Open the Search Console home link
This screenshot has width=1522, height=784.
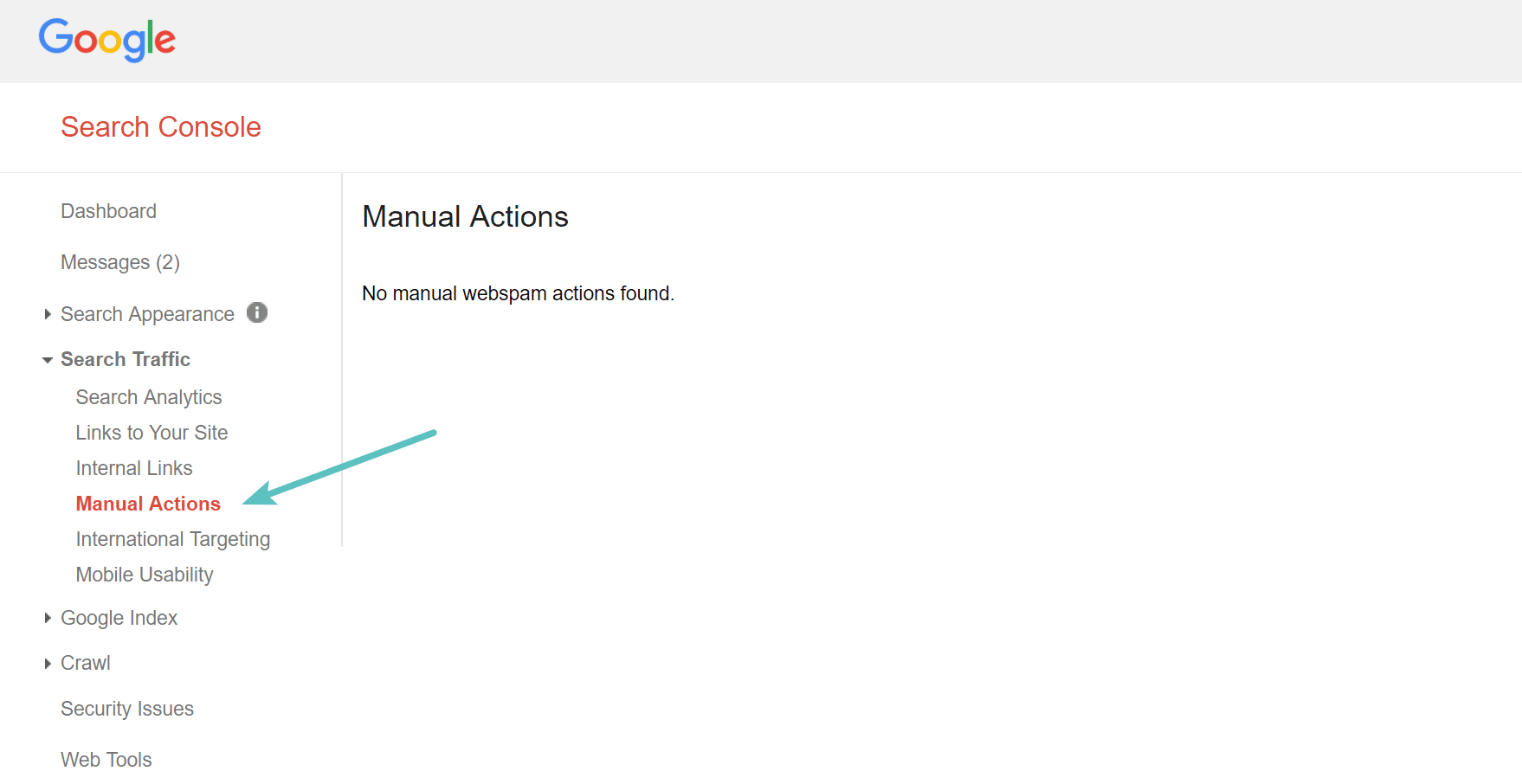tap(161, 127)
